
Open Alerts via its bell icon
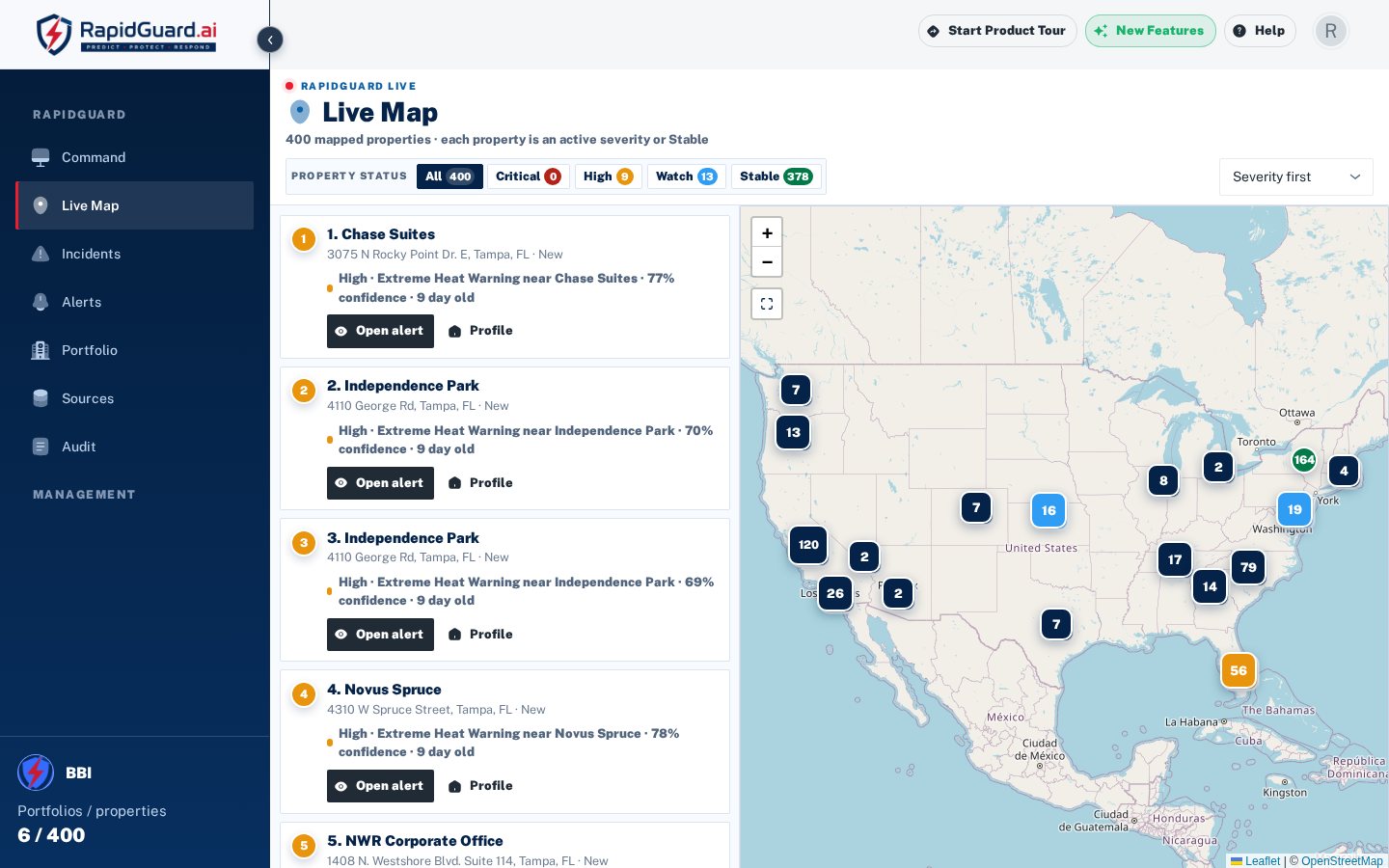pos(41,302)
